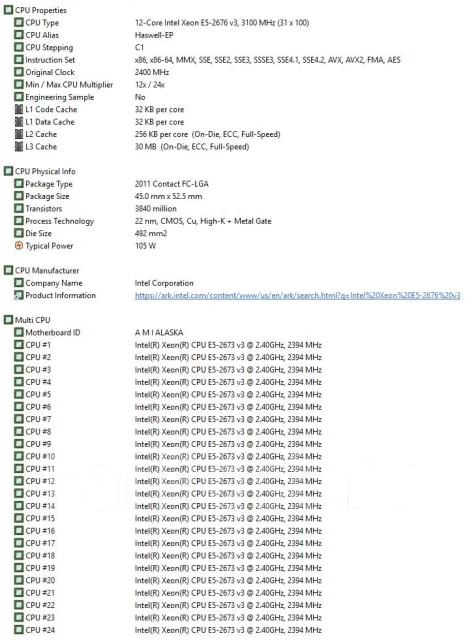Select the '30 MB' L3 Cache value

[x=146, y=147]
